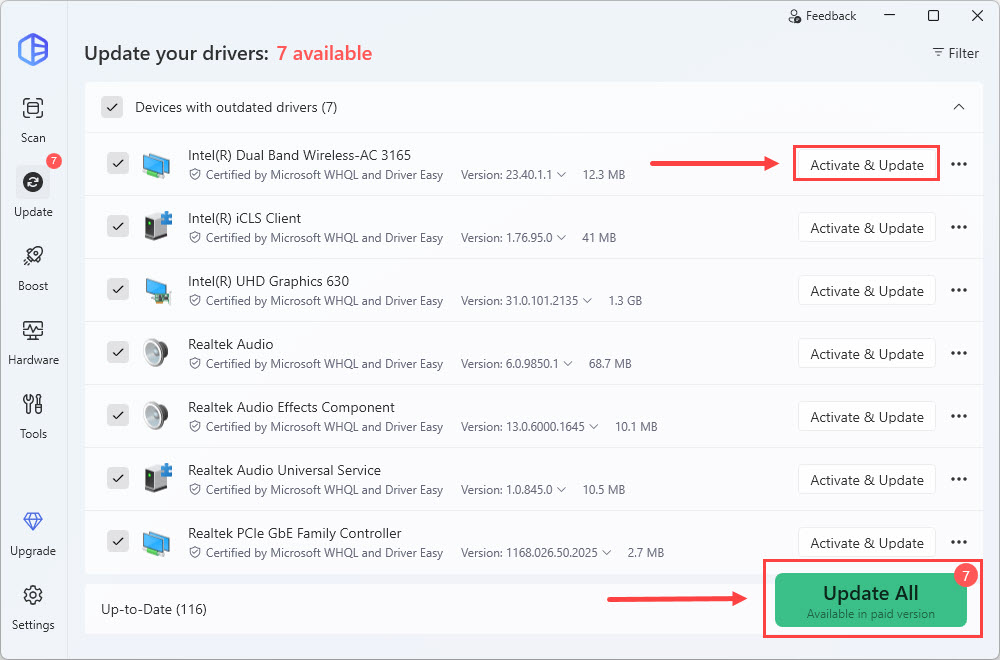
Task: Click the green Update All button
Action: coord(870,600)
